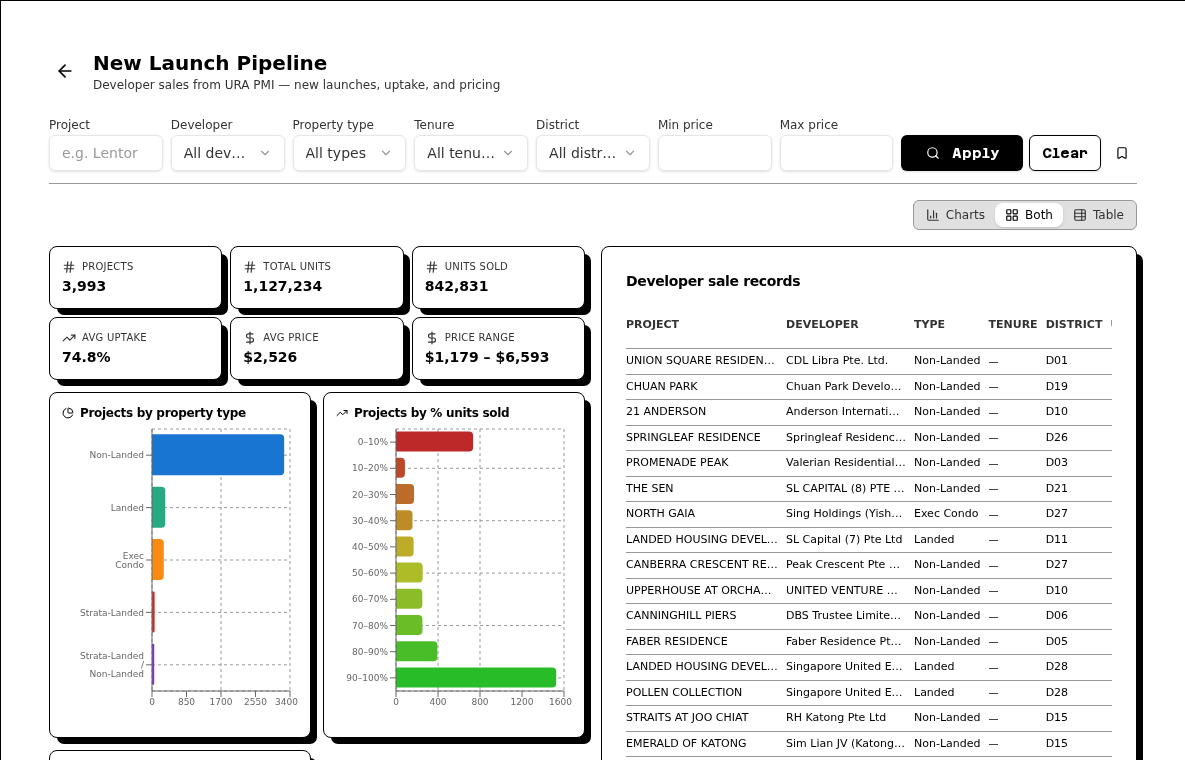Click the Clear filters button
This screenshot has height=760, width=1185.
pos(1065,153)
